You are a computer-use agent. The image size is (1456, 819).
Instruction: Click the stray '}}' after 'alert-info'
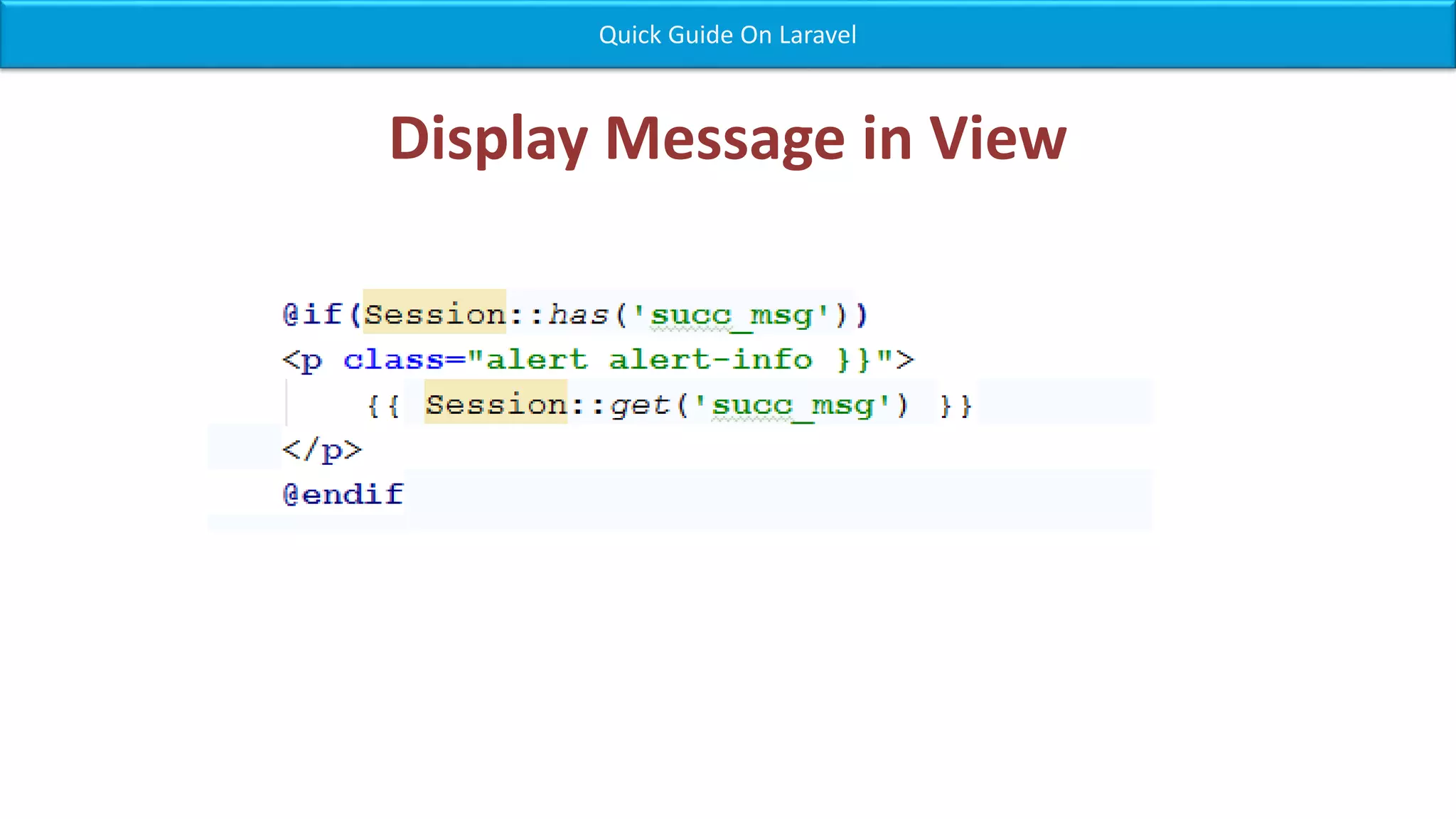[x=853, y=360]
